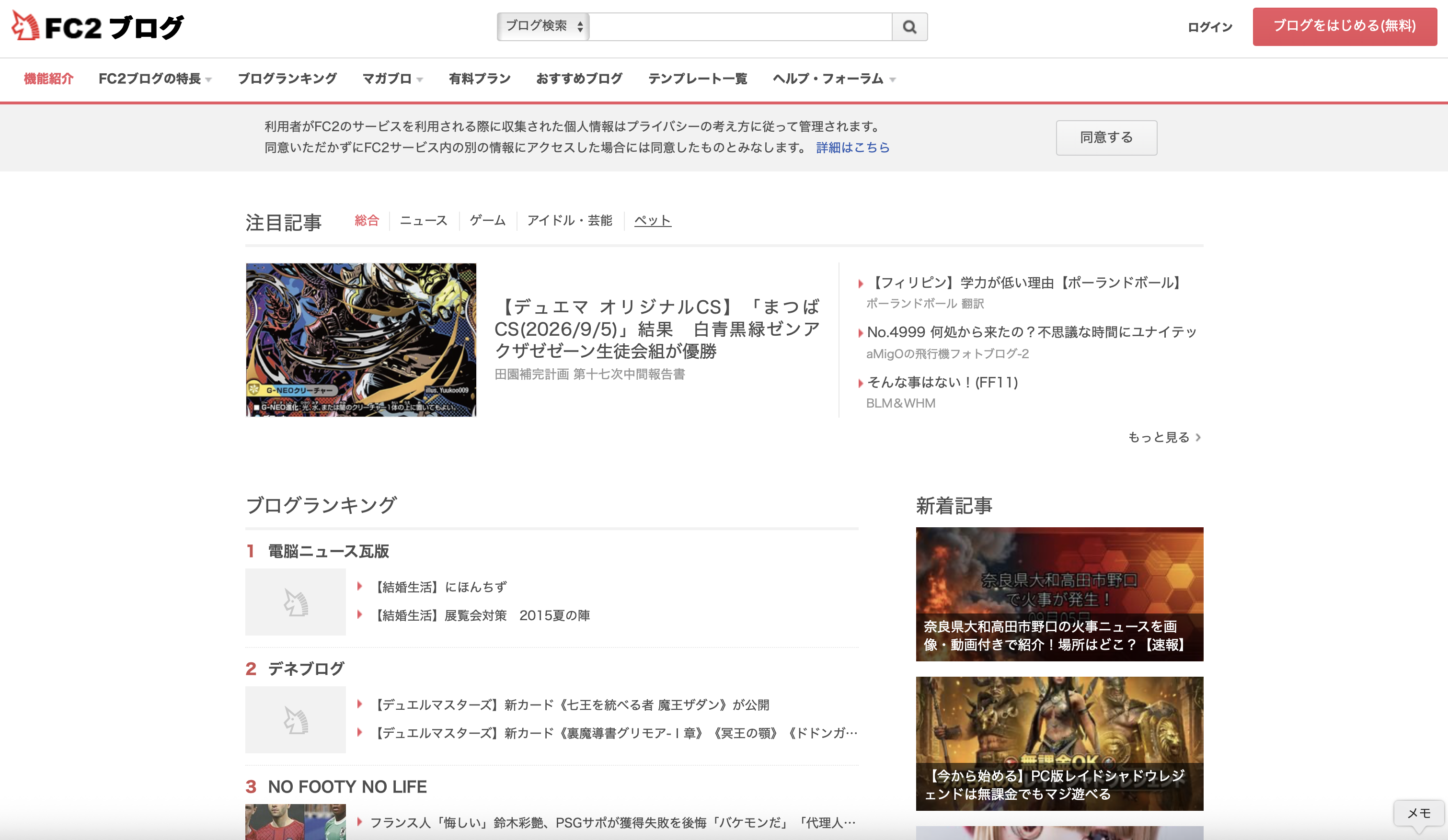The height and width of the screenshot is (840, 1448).
Task: Open 奈良県大和高田市野口の火事 new article card
Action: point(1059,594)
